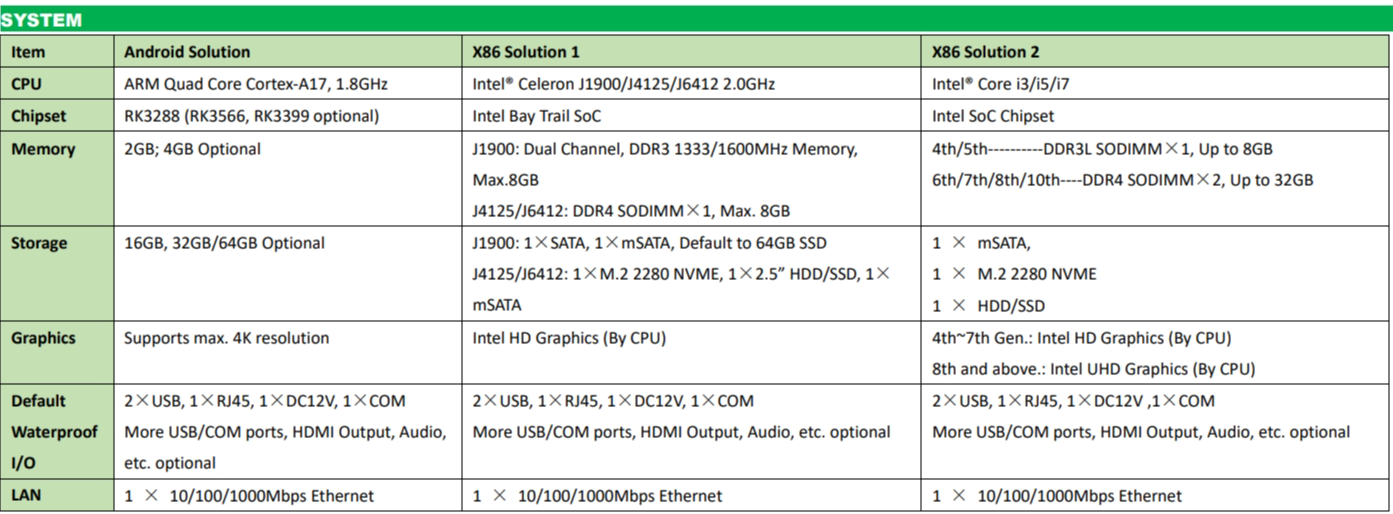This screenshot has height=514, width=1393.
Task: Click the green SYSTEM header bar
Action: (x=696, y=19)
